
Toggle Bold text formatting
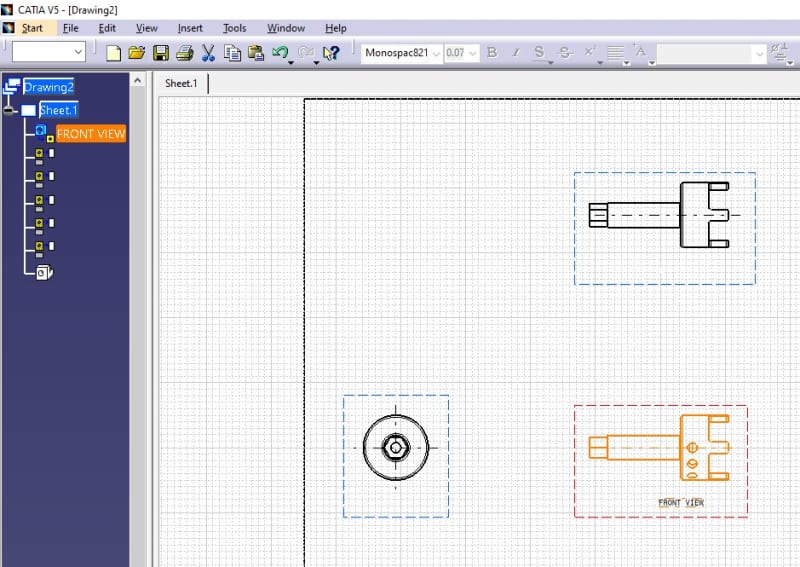pos(492,52)
